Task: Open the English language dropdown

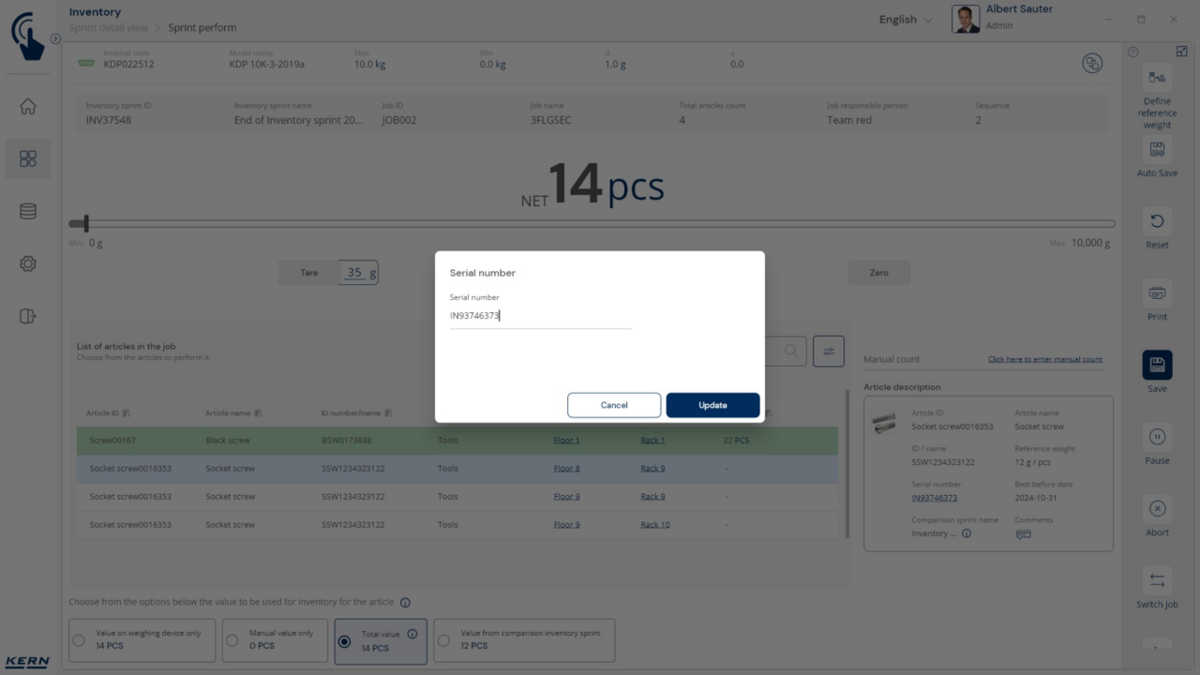Action: 905,20
